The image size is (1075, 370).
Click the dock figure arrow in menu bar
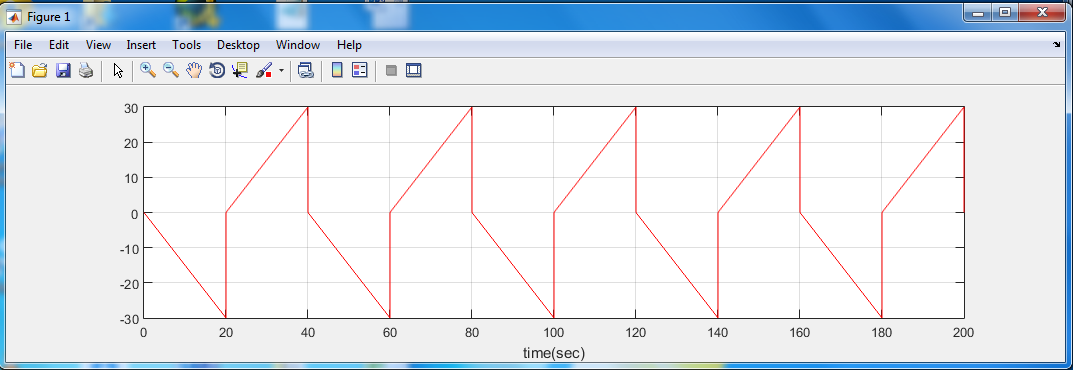pos(1056,45)
